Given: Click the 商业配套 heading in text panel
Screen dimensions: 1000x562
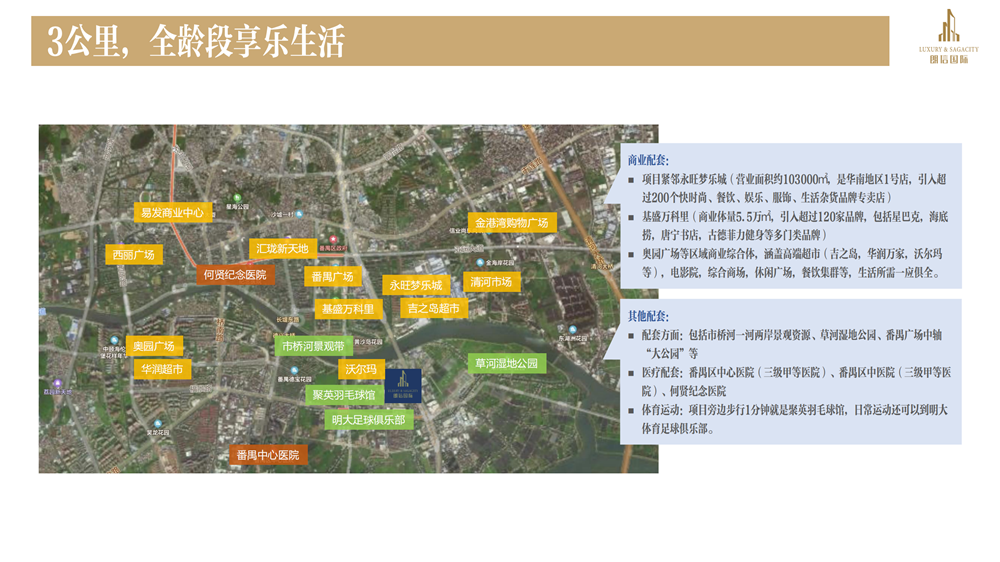Looking at the screenshot, I should coord(648,160).
